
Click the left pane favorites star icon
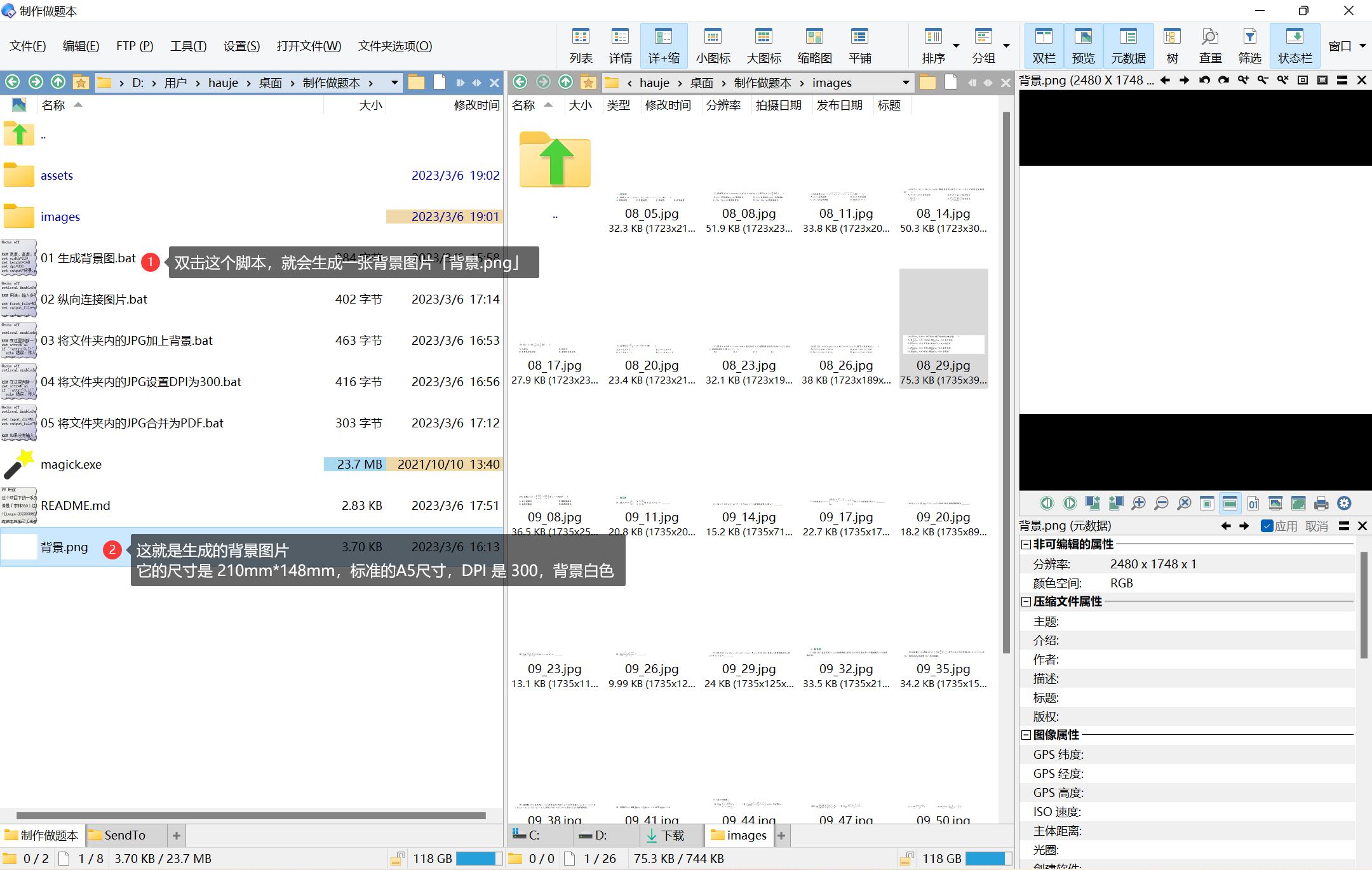pos(81,83)
